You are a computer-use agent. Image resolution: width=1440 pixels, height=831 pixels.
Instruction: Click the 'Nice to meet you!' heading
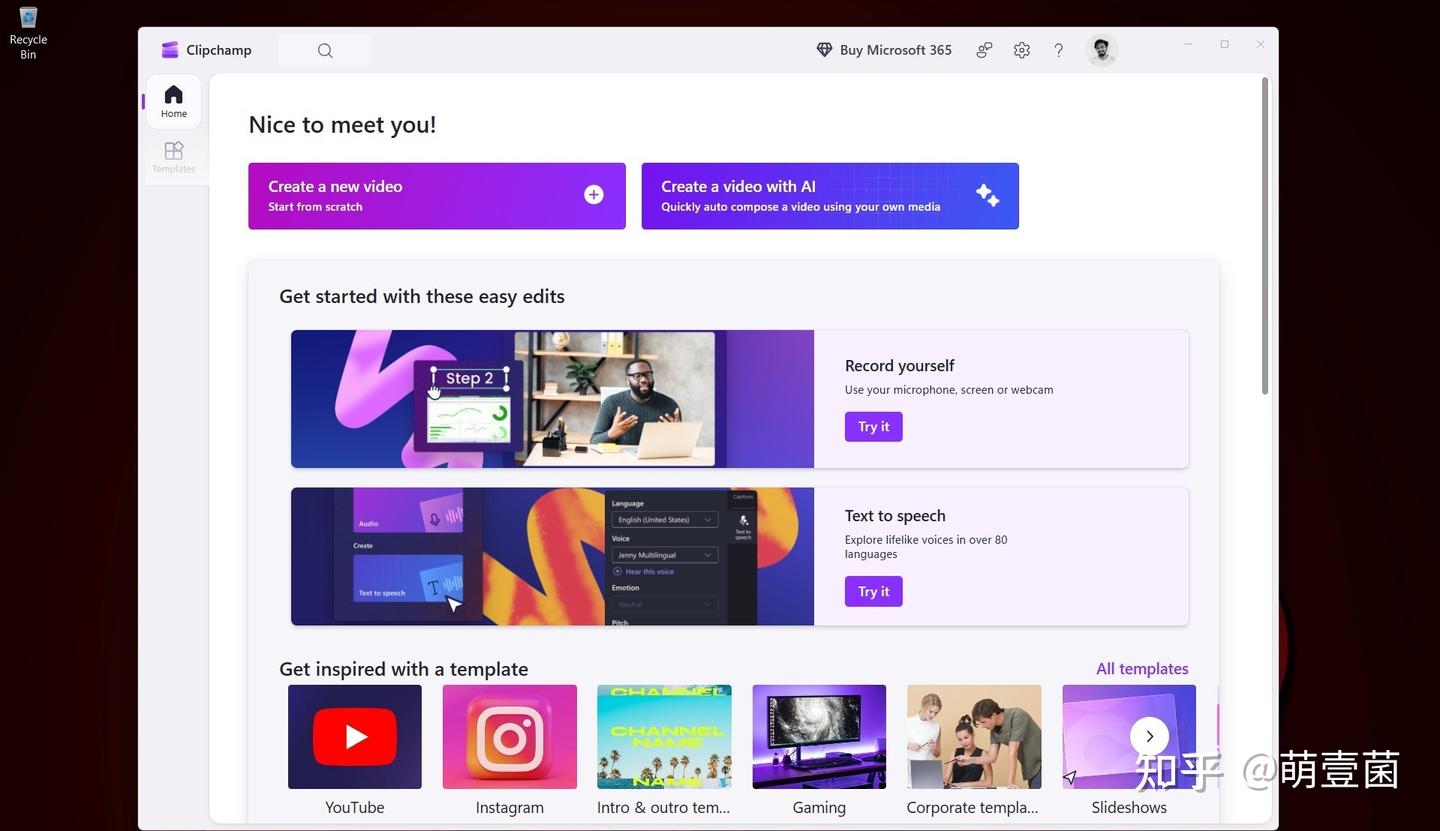pos(342,125)
